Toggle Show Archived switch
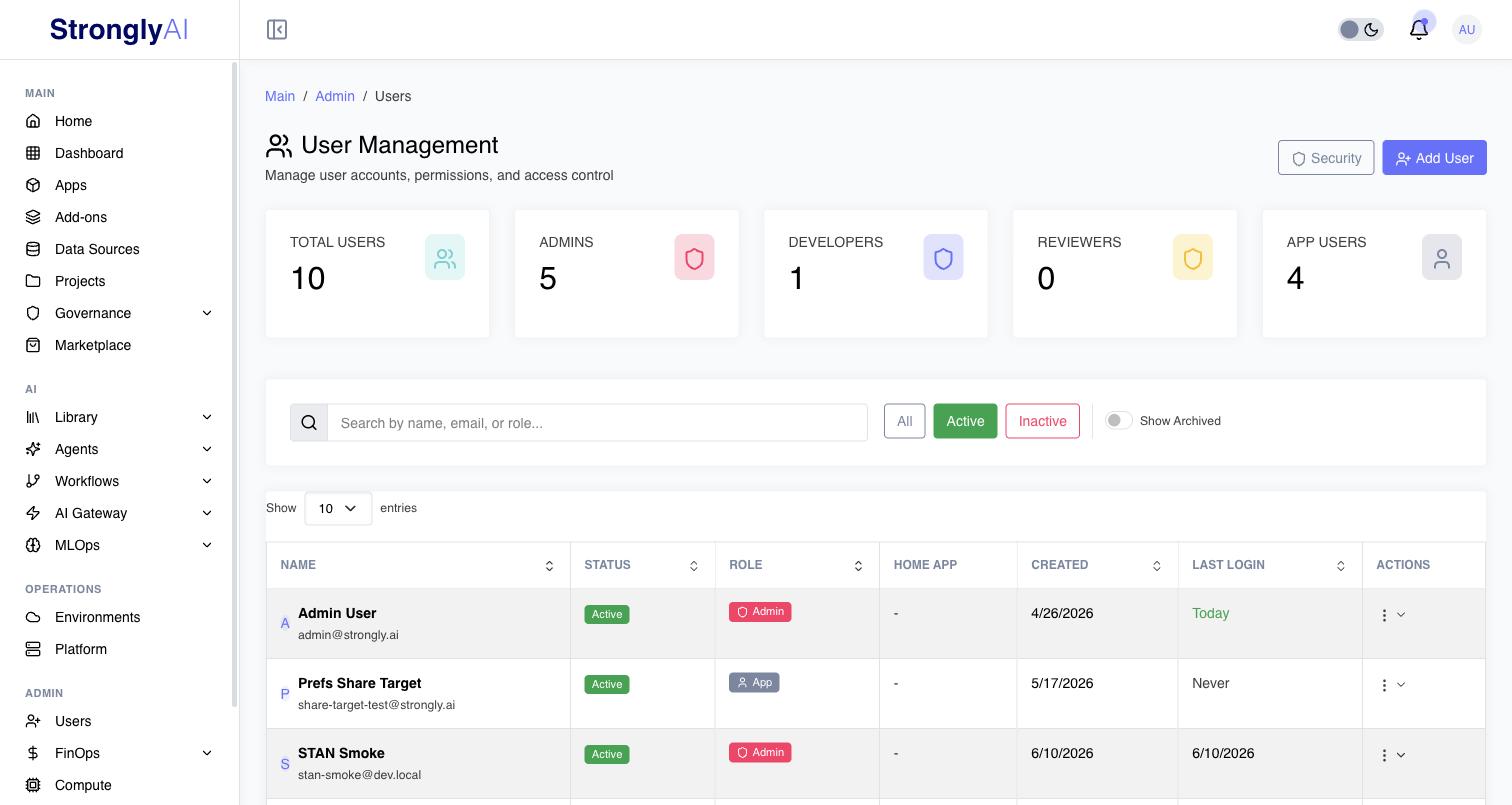This screenshot has height=805, width=1512. coord(1118,420)
